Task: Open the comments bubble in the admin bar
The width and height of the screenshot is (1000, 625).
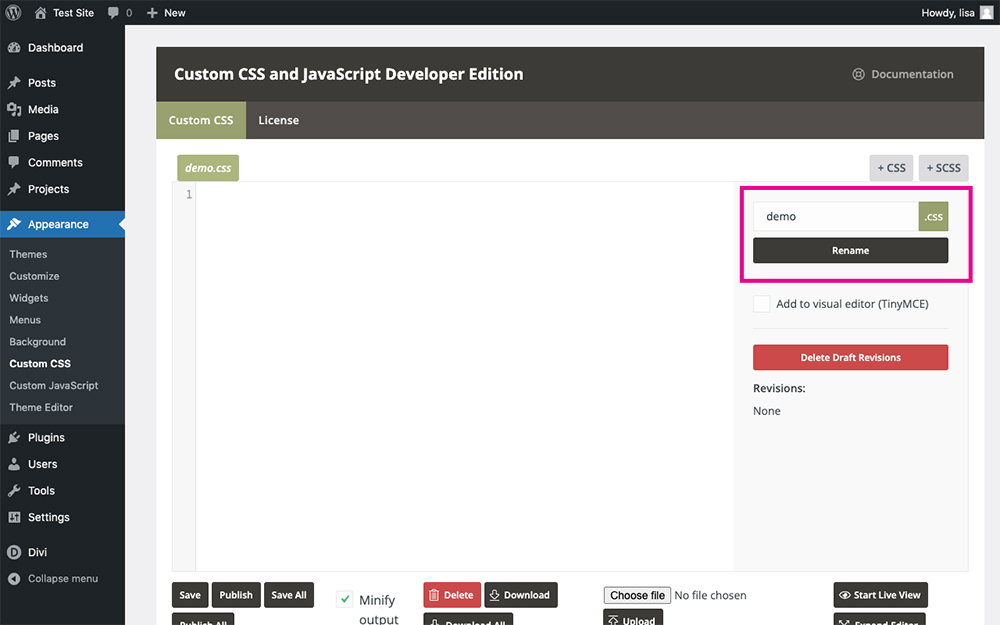Action: point(120,13)
